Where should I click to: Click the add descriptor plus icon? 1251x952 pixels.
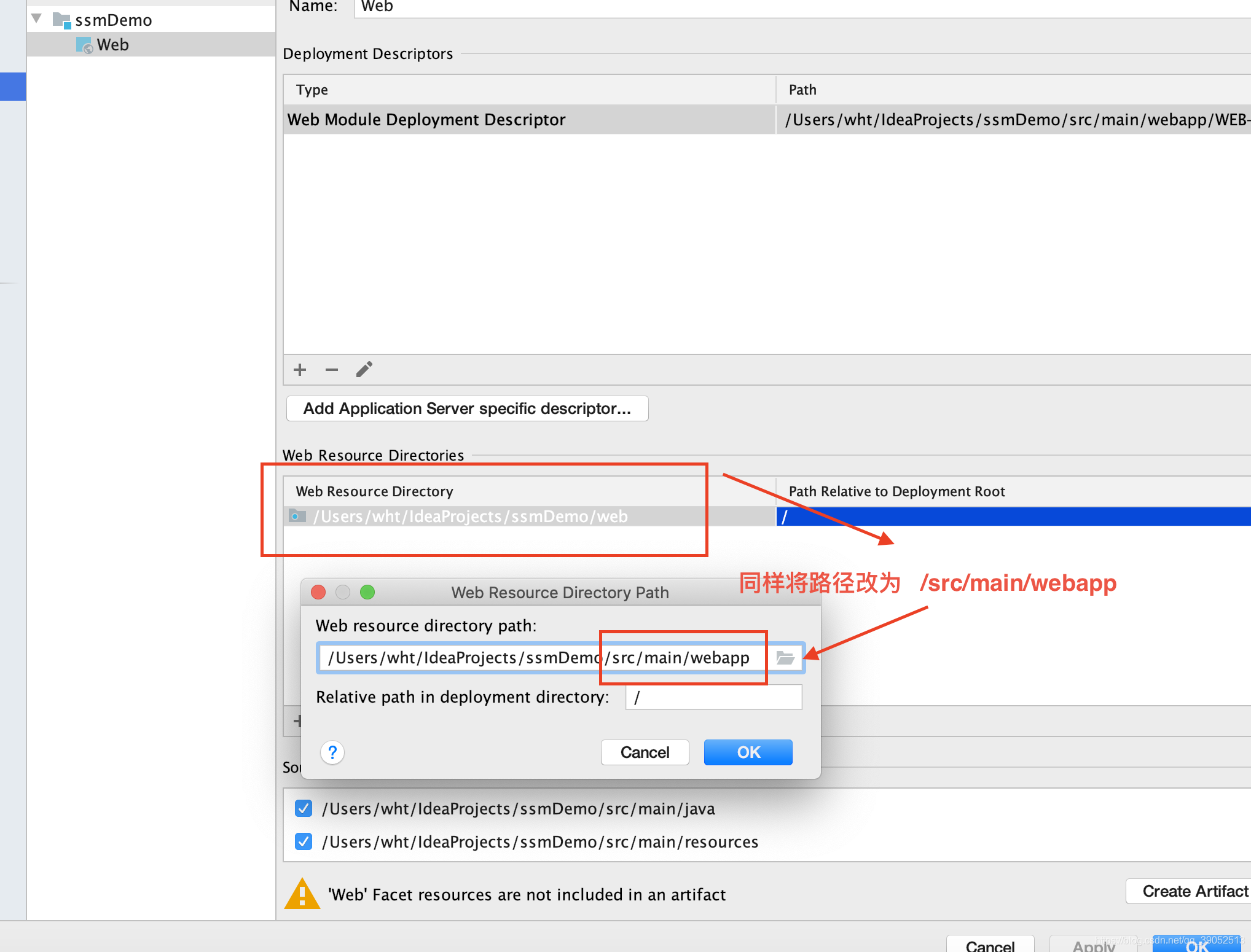[x=300, y=370]
